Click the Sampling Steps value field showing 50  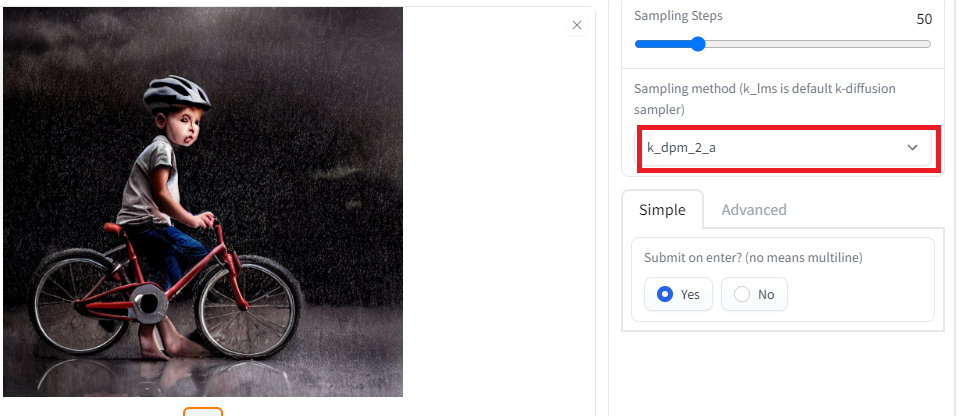pyautogui.click(x=924, y=19)
